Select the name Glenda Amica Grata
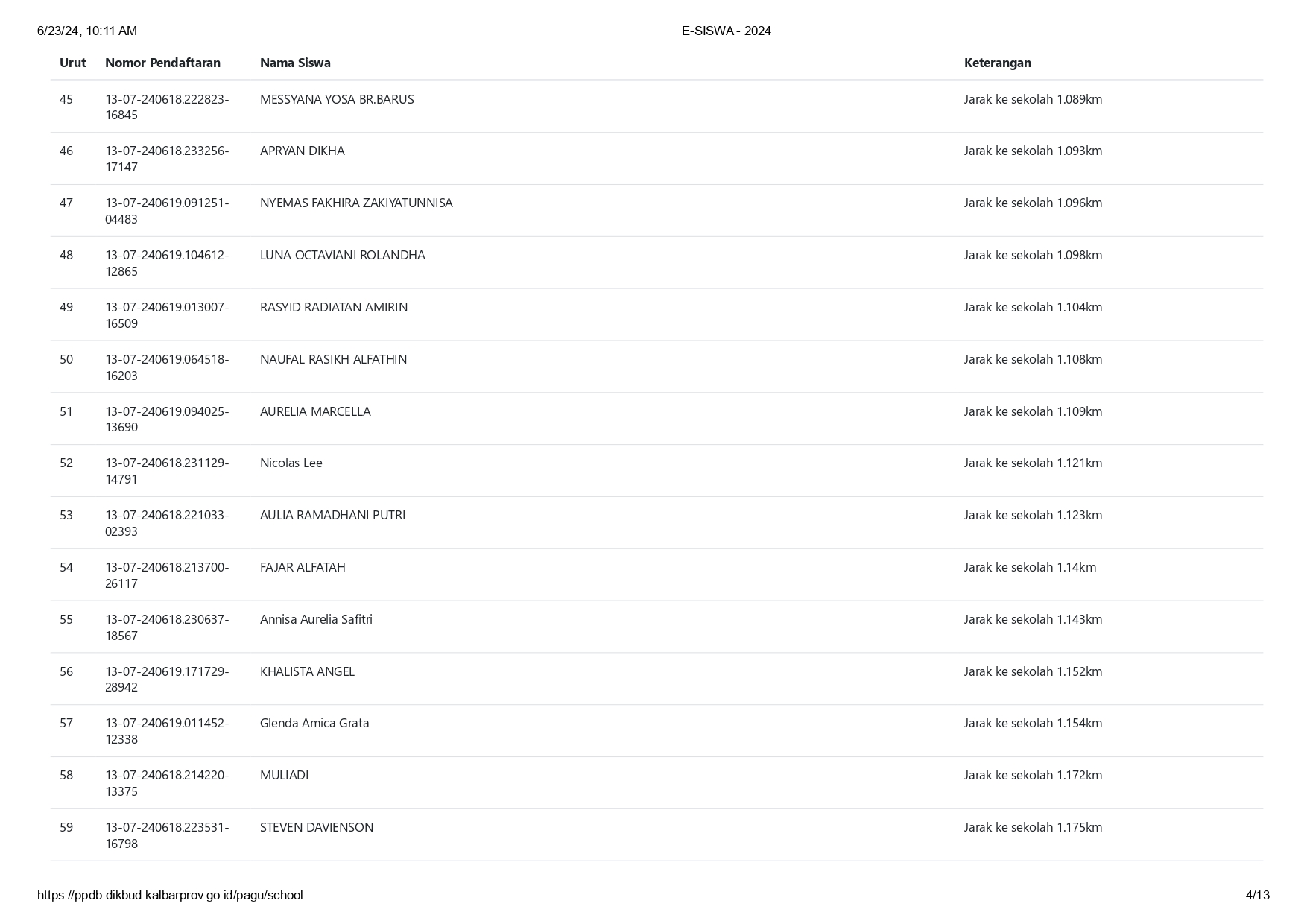This screenshot has height=924, width=1307. point(314,723)
